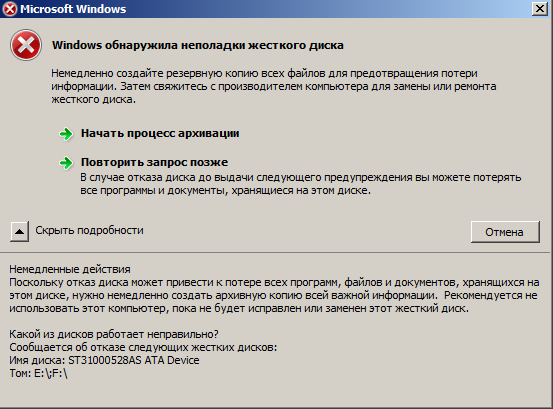Choose Повторить запрос позже option
This screenshot has height=409, width=553.
[154, 162]
